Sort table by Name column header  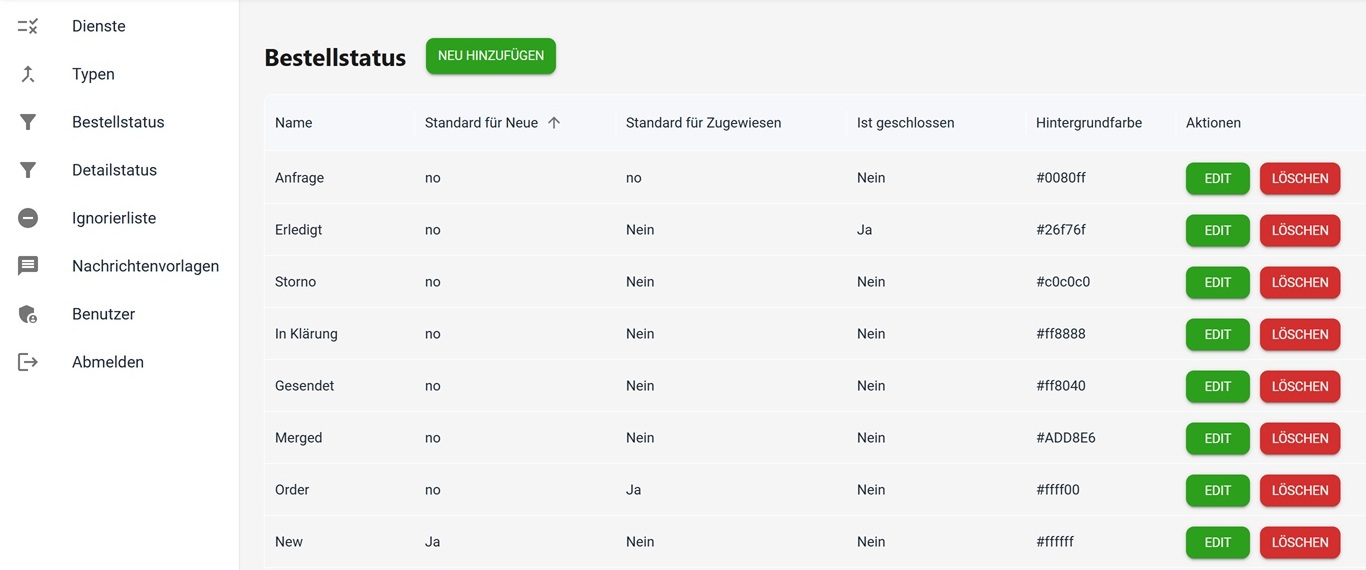[x=294, y=123]
